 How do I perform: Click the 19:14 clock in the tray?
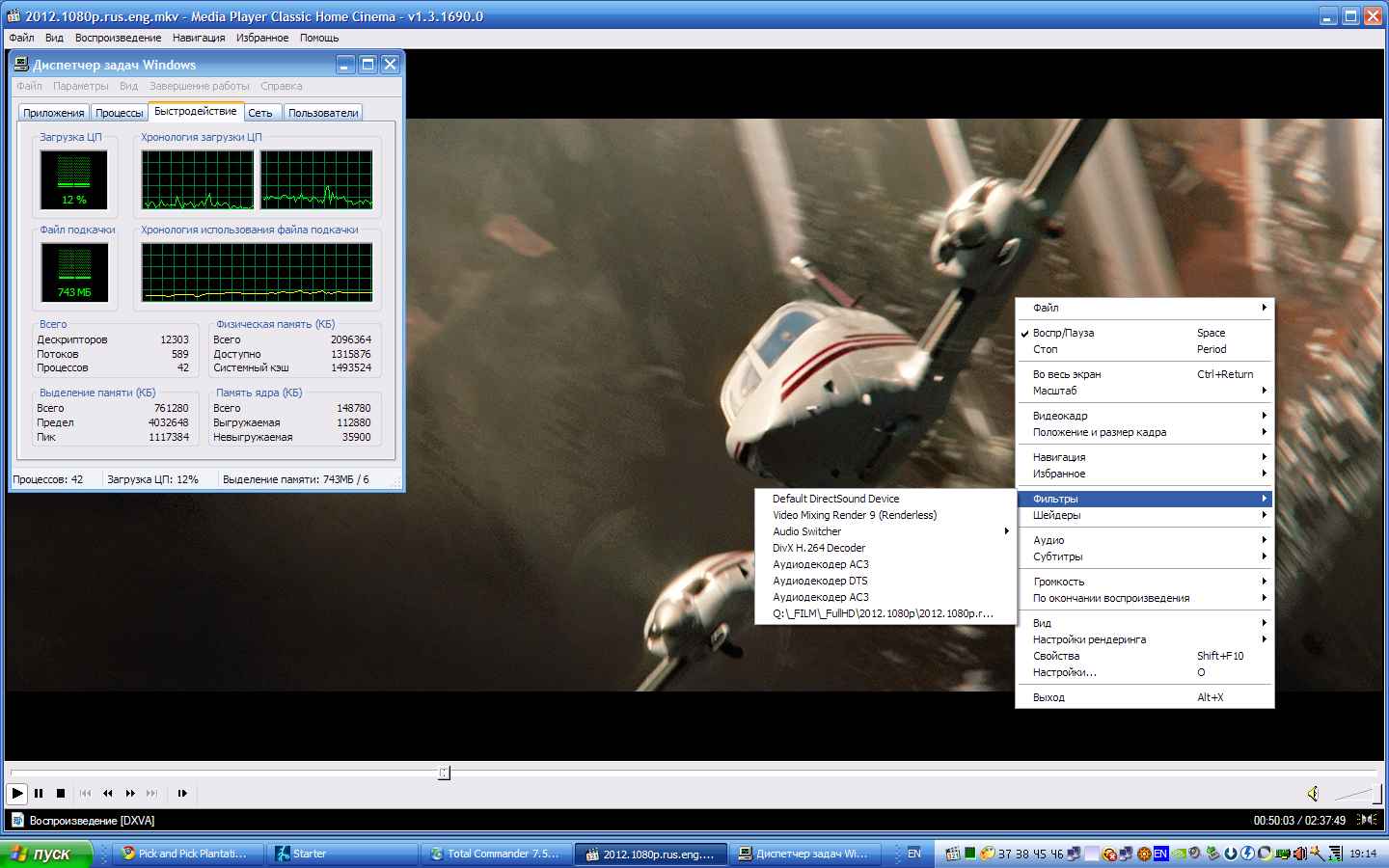click(x=1363, y=854)
